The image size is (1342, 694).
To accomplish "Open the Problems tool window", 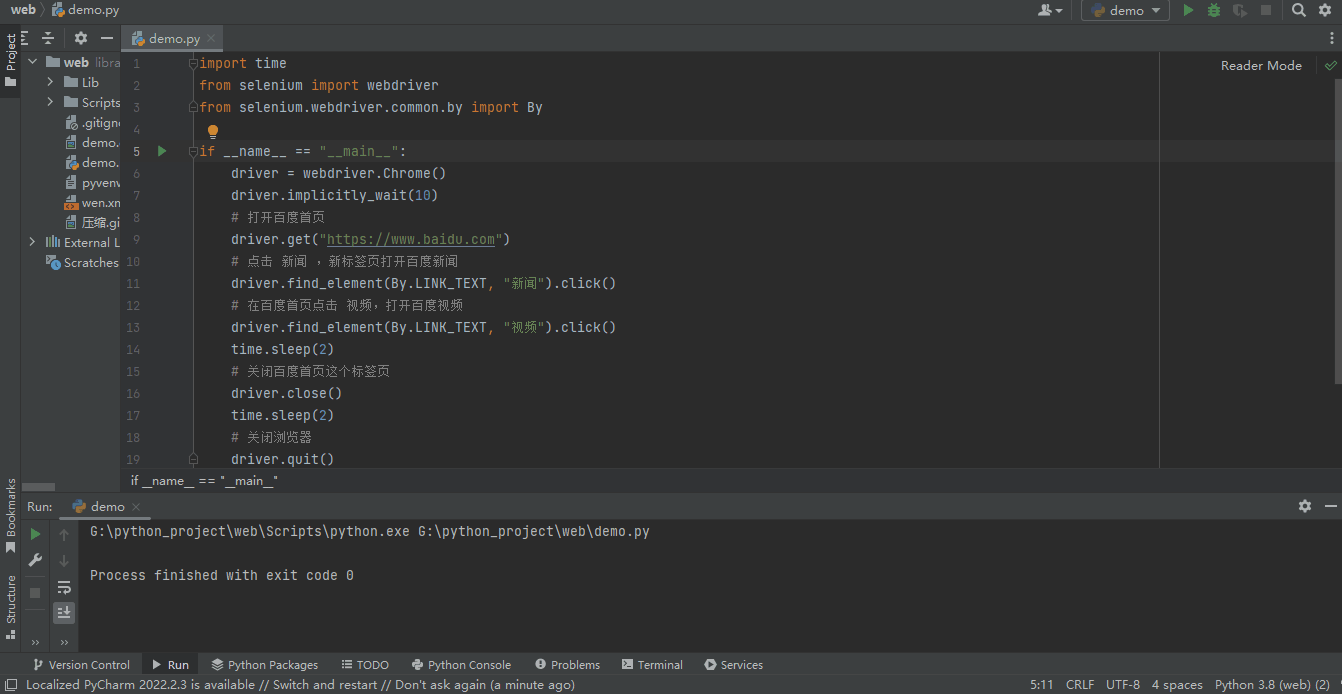I will 567,664.
